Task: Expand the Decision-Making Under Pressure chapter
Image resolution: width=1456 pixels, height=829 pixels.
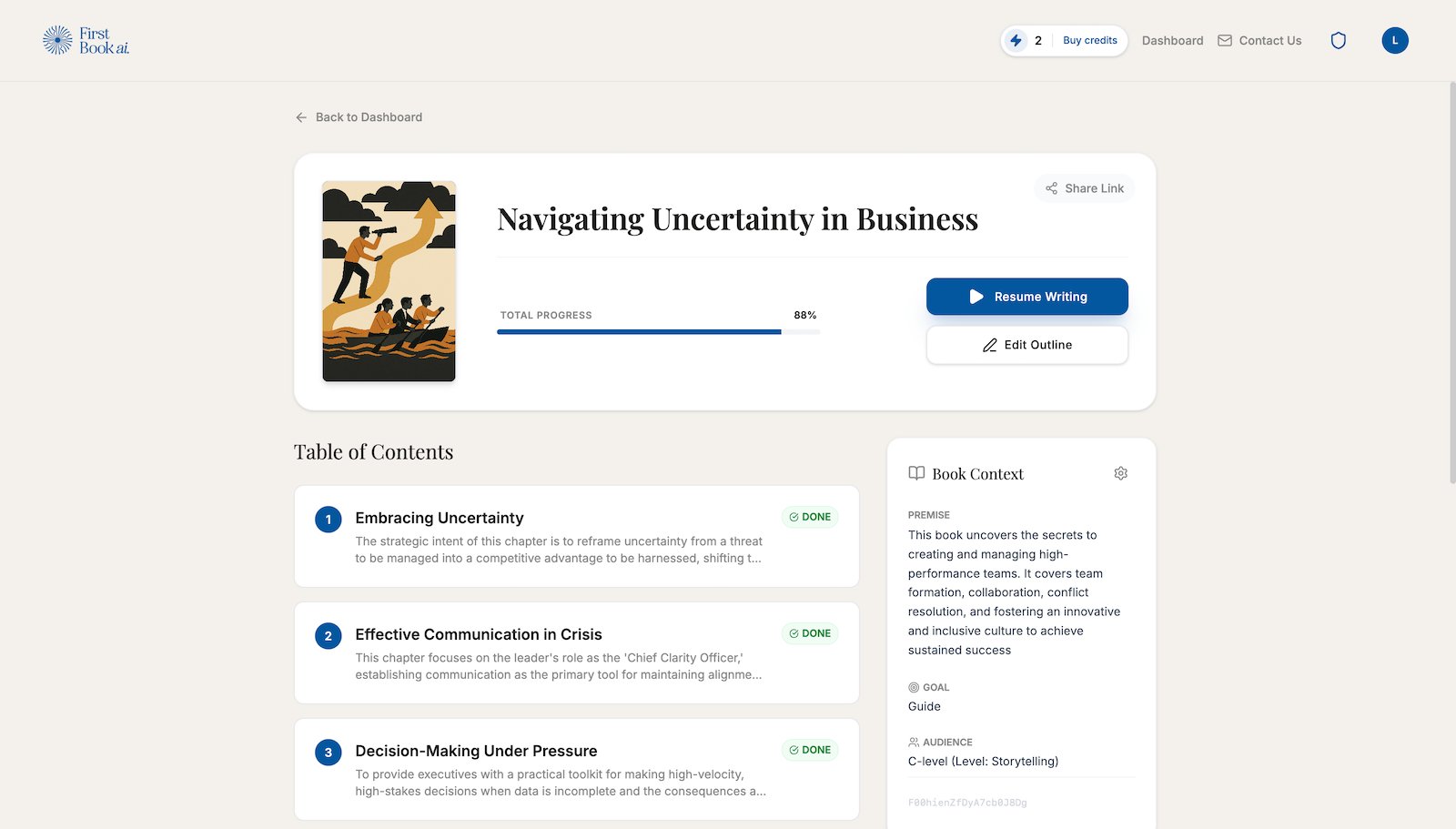Action: (x=576, y=769)
